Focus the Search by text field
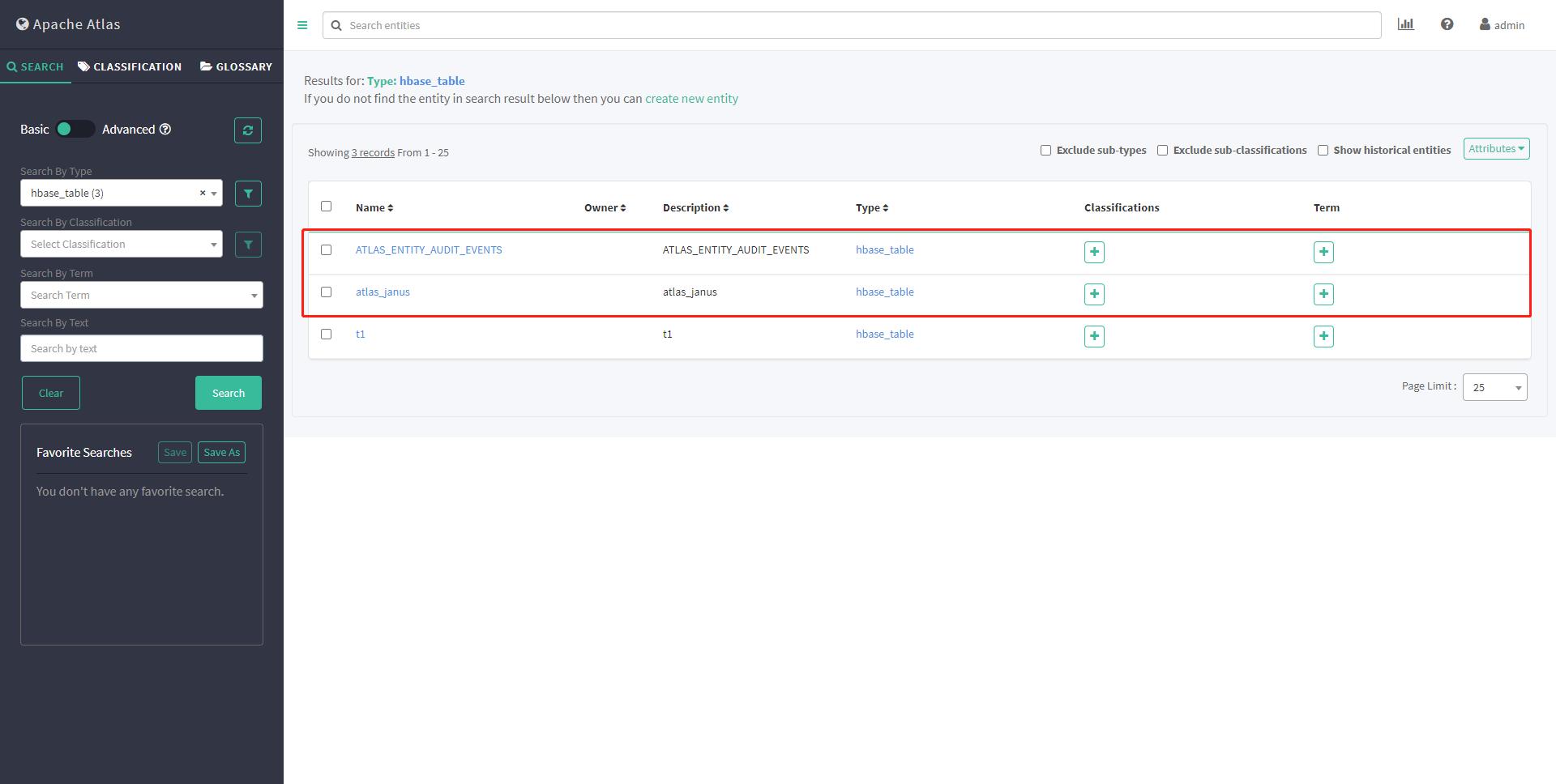The image size is (1556, 784). [142, 348]
